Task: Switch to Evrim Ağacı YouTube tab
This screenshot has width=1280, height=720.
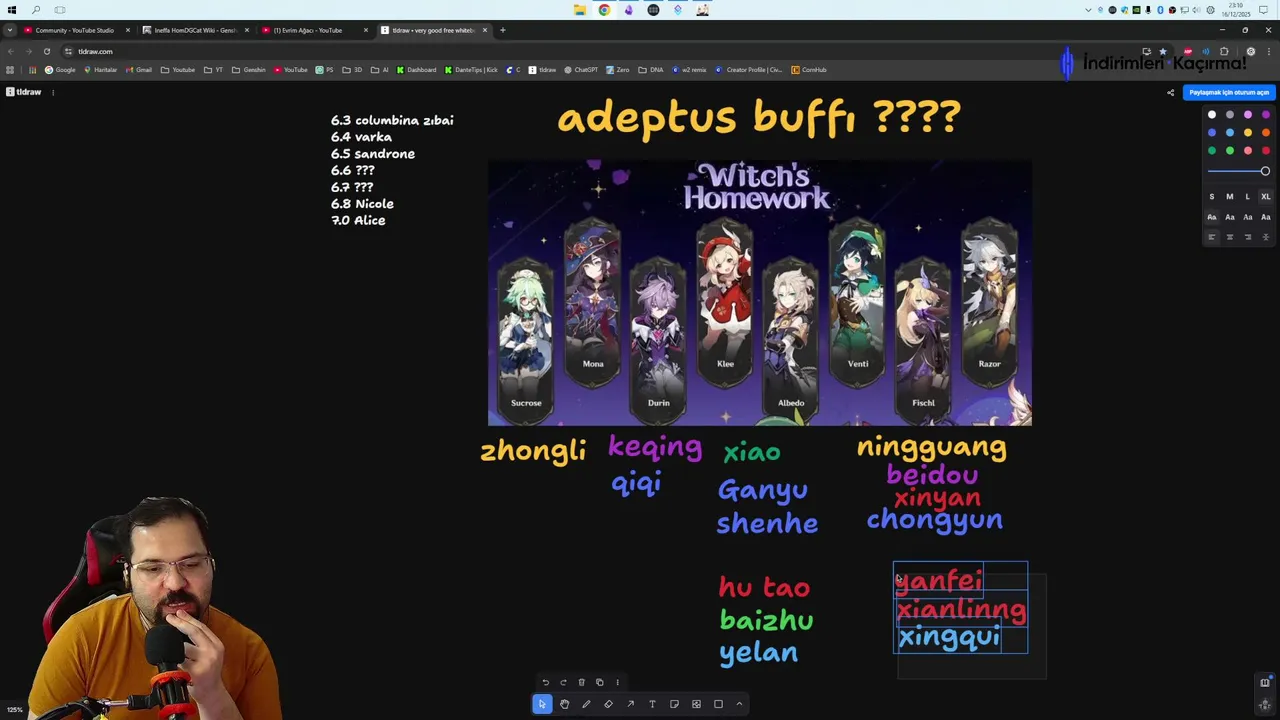Action: pyautogui.click(x=314, y=30)
